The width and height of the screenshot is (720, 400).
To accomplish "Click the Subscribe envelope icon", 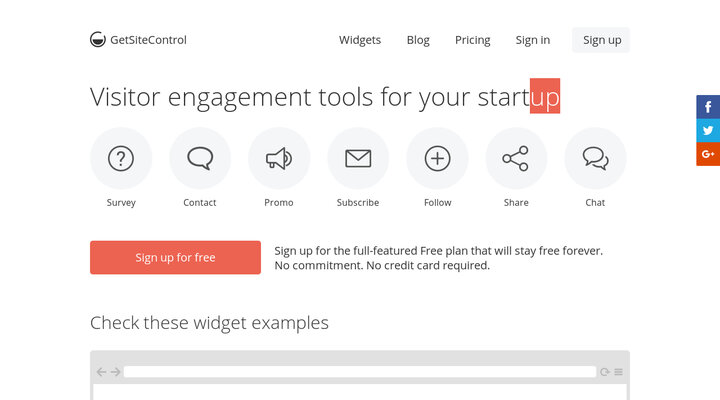I will coord(358,158).
